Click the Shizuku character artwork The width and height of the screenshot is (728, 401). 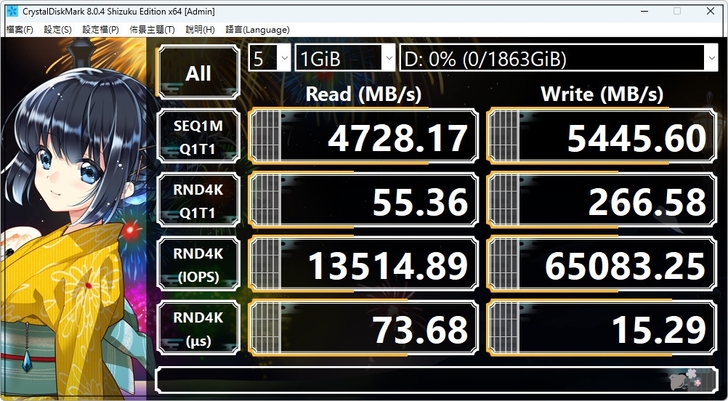coord(73,218)
